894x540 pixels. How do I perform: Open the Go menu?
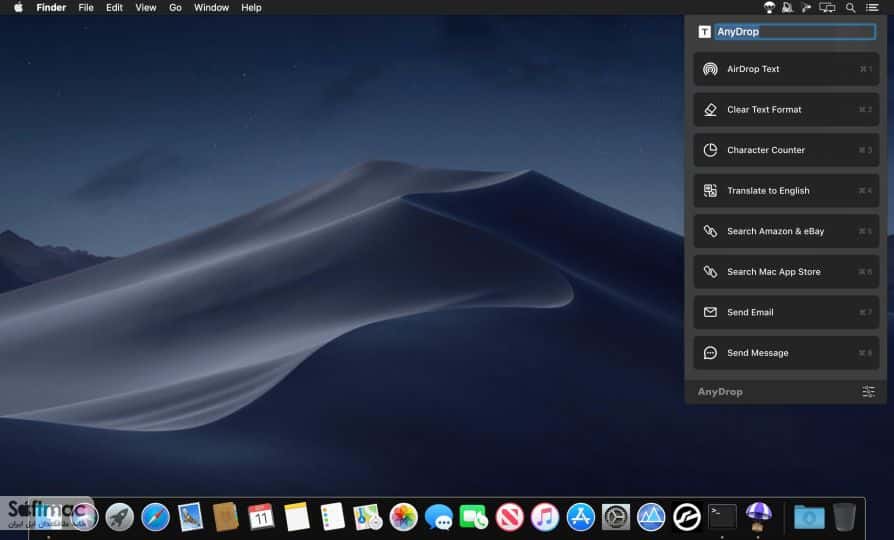point(175,7)
